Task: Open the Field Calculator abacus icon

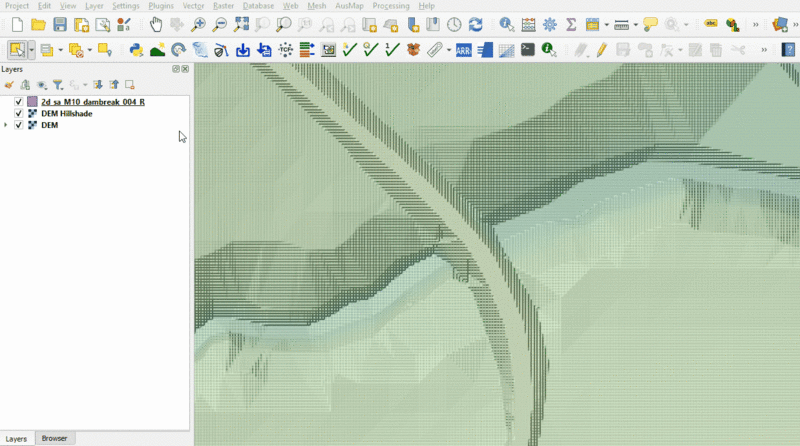Action: click(528, 24)
